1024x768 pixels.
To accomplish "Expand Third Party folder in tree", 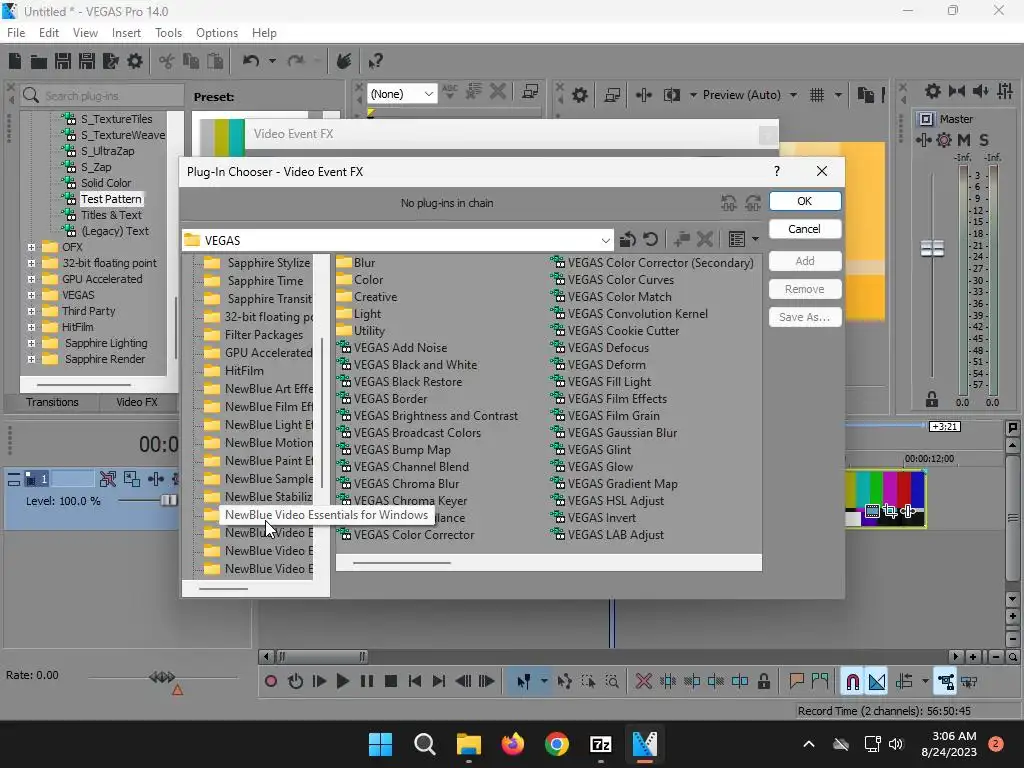I will [31, 311].
